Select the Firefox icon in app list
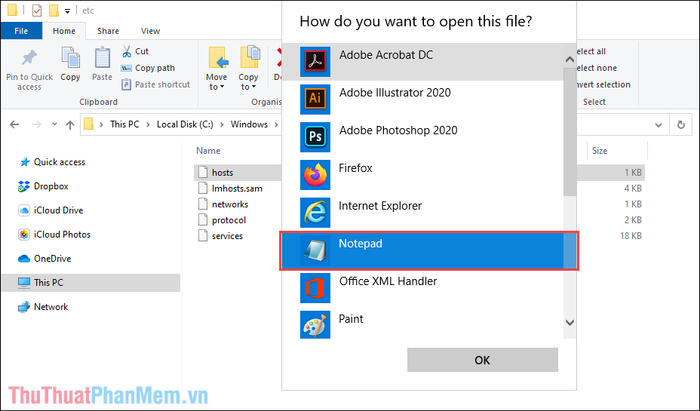The width and height of the screenshot is (700, 411). (315, 174)
